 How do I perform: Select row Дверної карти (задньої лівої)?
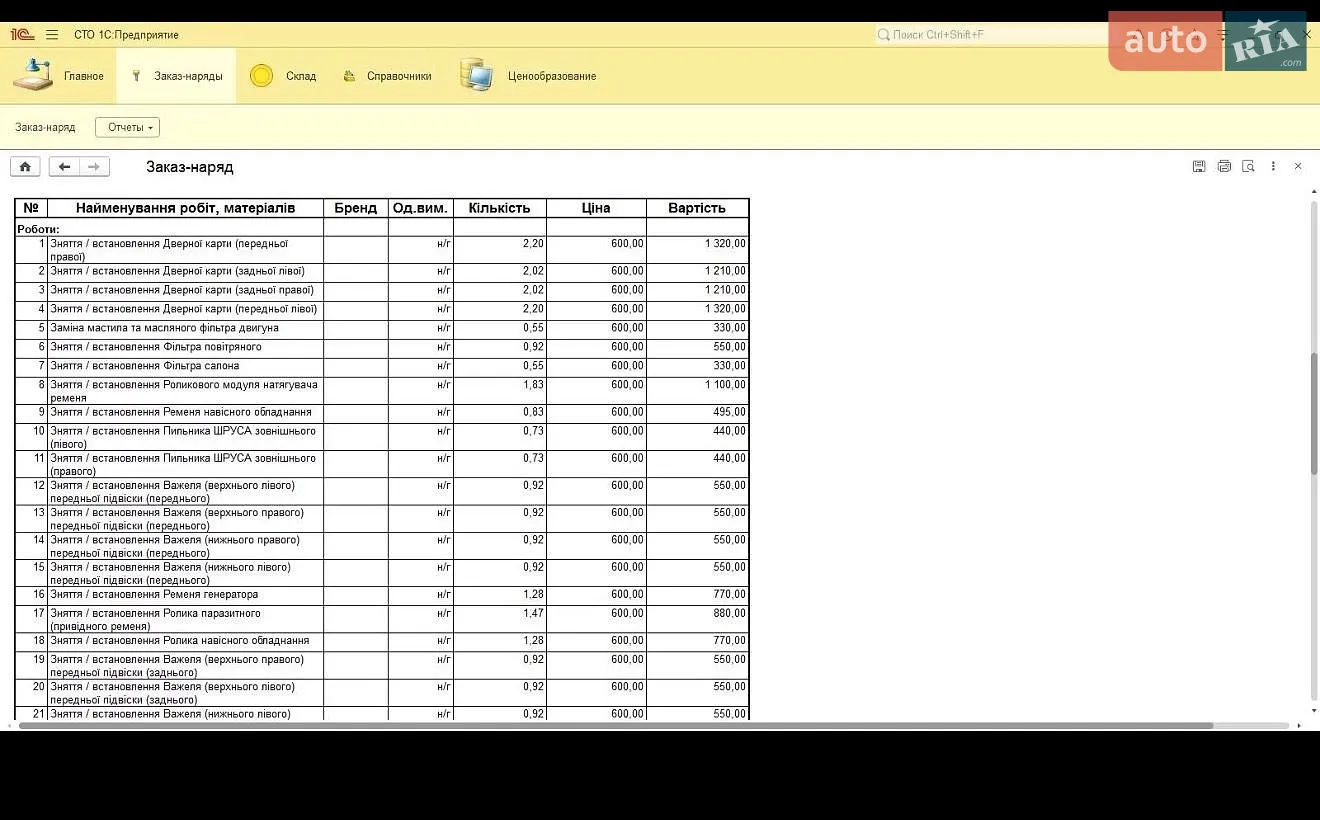click(381, 272)
